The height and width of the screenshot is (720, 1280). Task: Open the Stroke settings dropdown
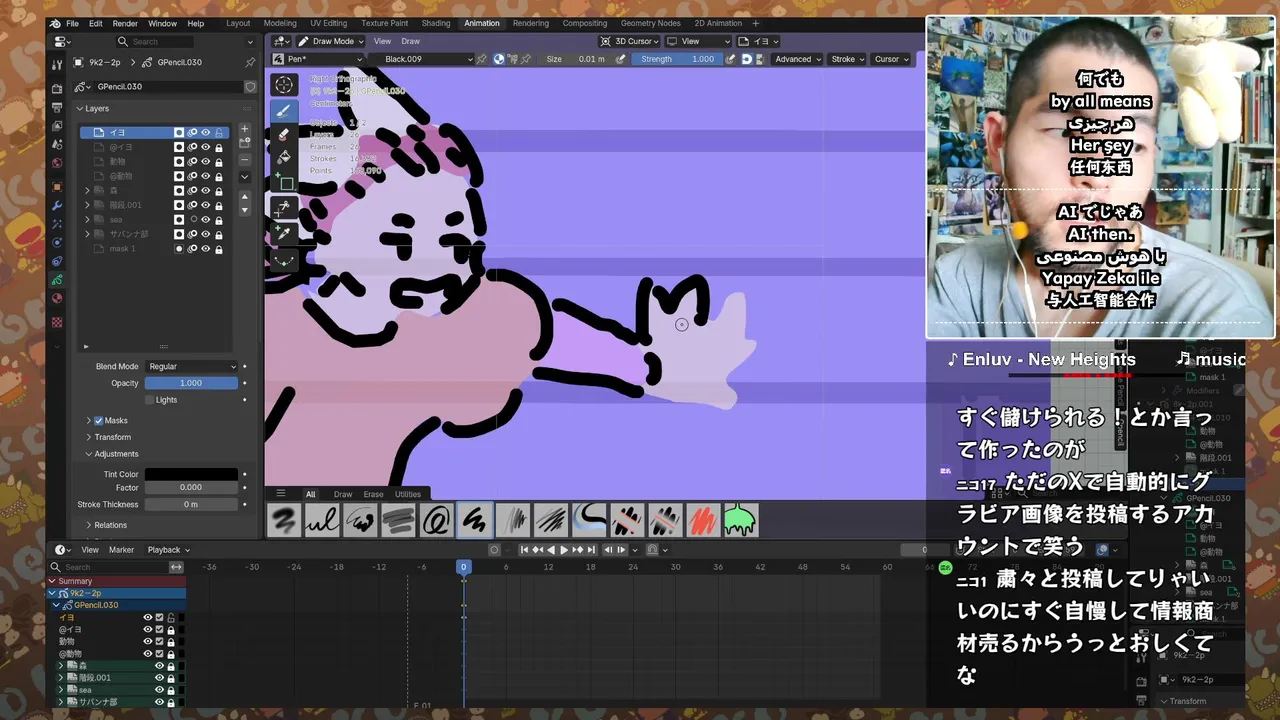click(847, 59)
